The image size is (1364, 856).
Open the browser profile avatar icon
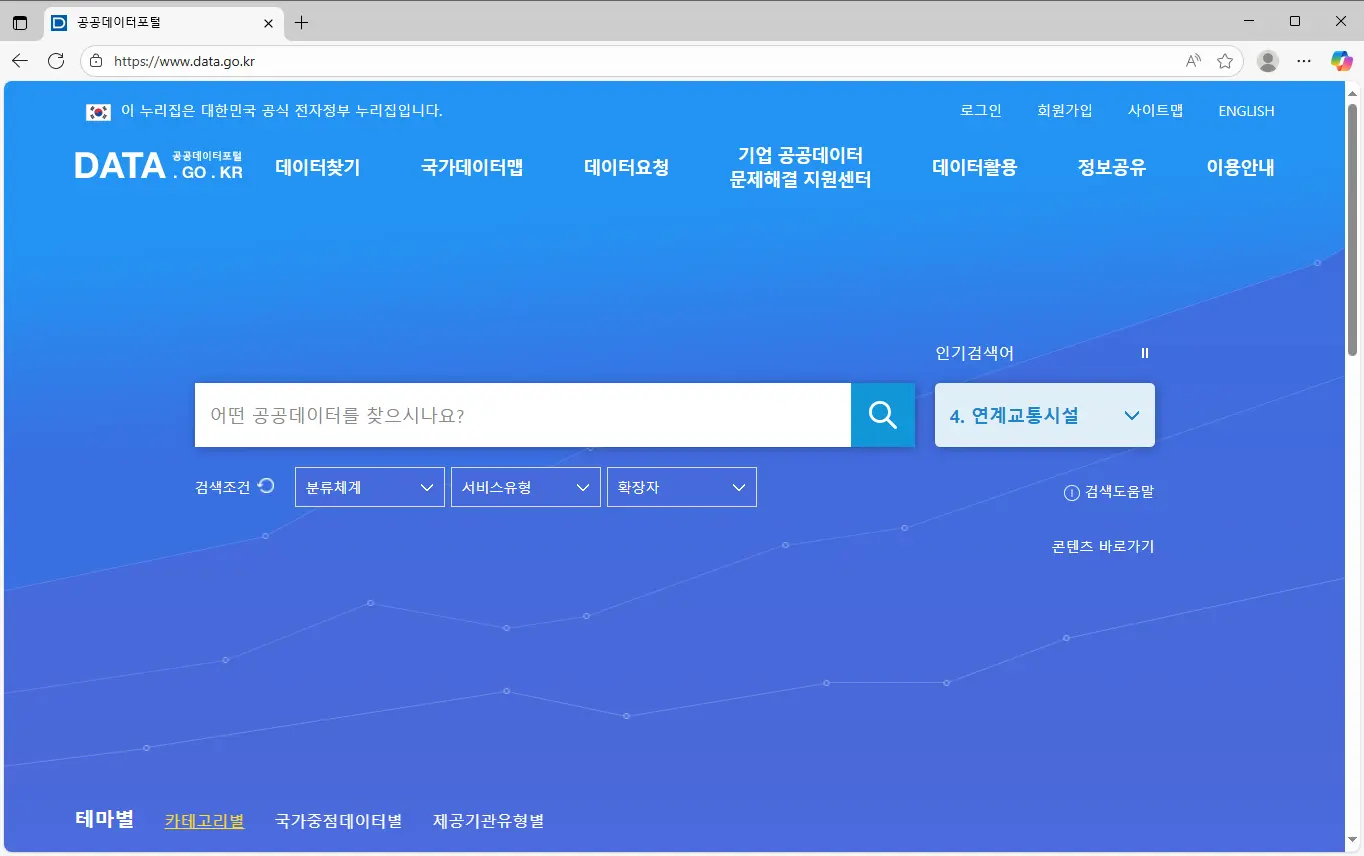coord(1268,61)
